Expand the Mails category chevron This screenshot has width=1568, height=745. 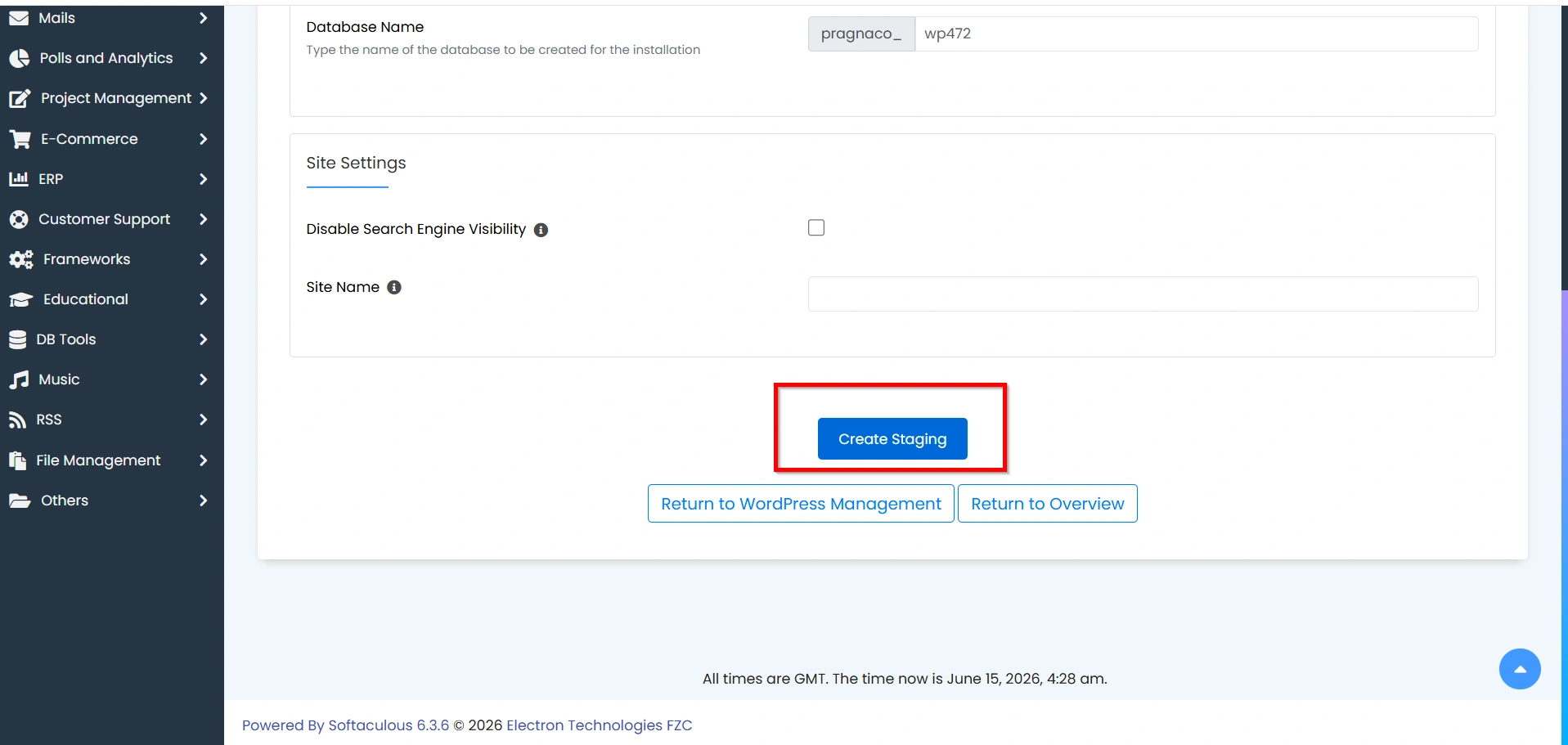pos(204,18)
